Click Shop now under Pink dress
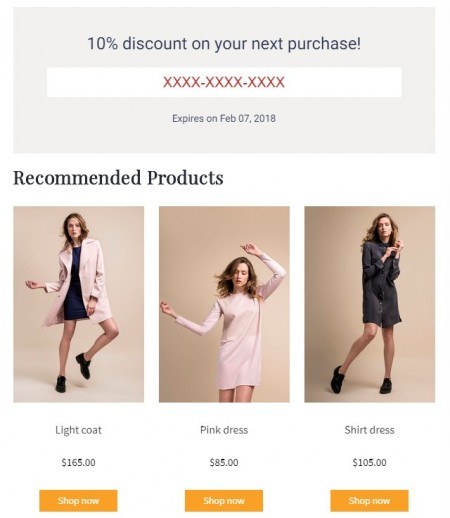 click(224, 500)
